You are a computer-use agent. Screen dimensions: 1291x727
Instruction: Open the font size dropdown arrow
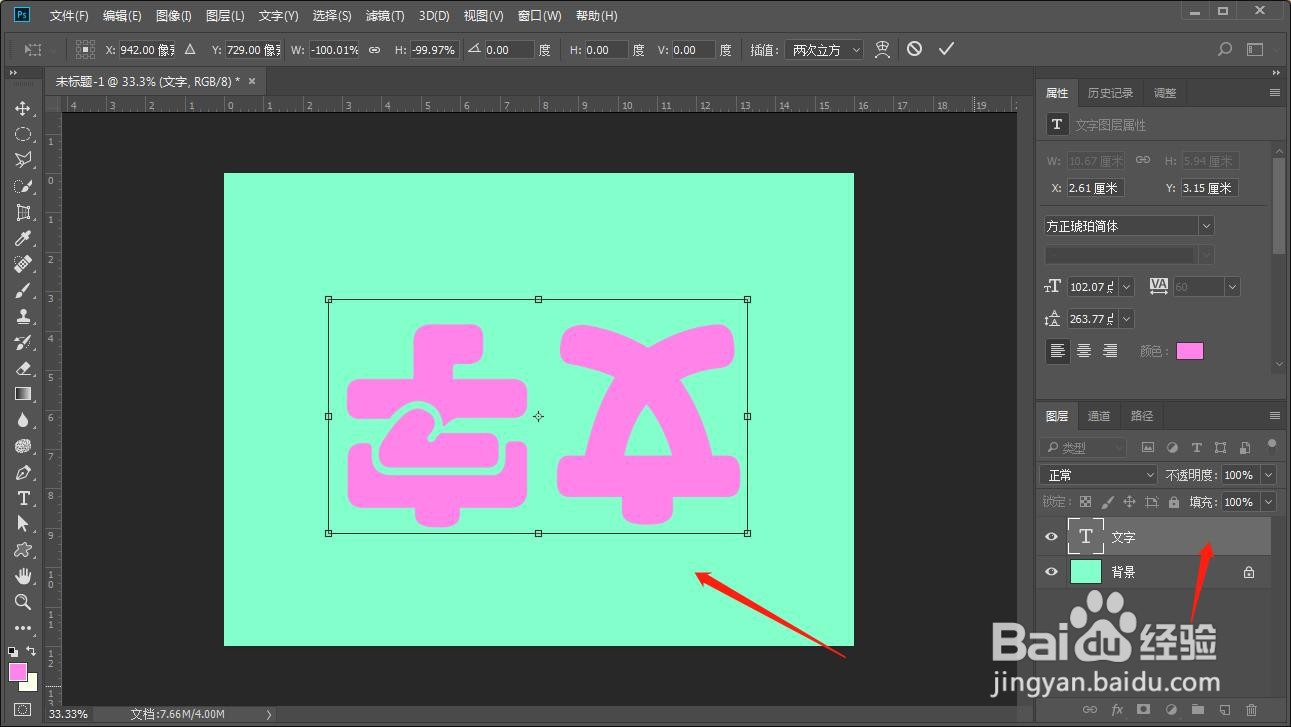(x=1126, y=287)
